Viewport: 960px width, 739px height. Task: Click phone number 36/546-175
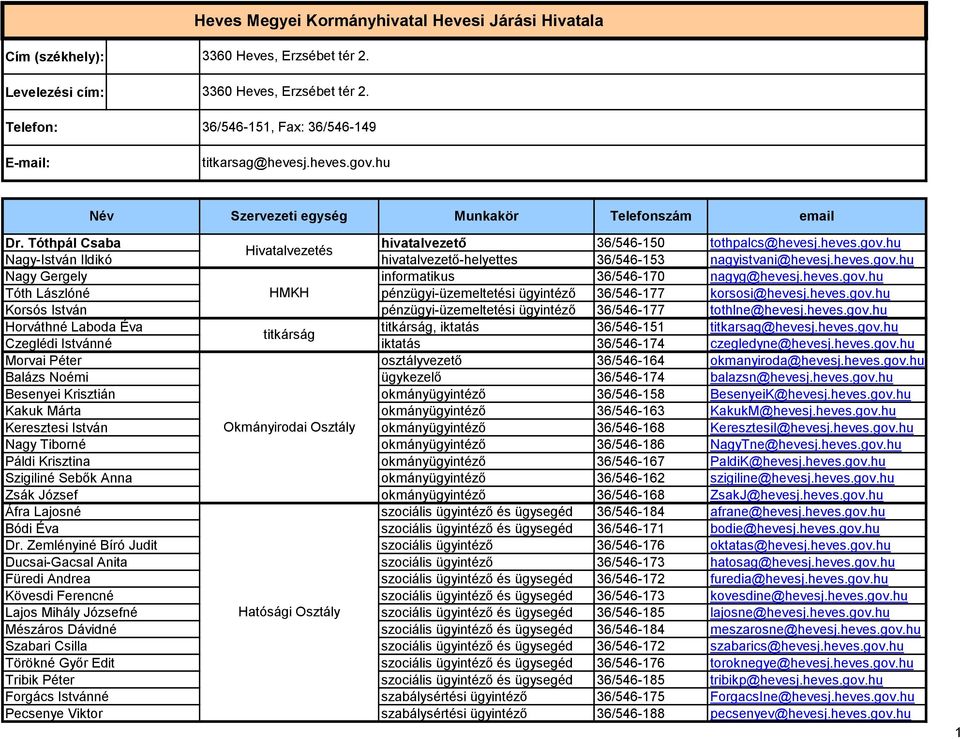[631, 697]
